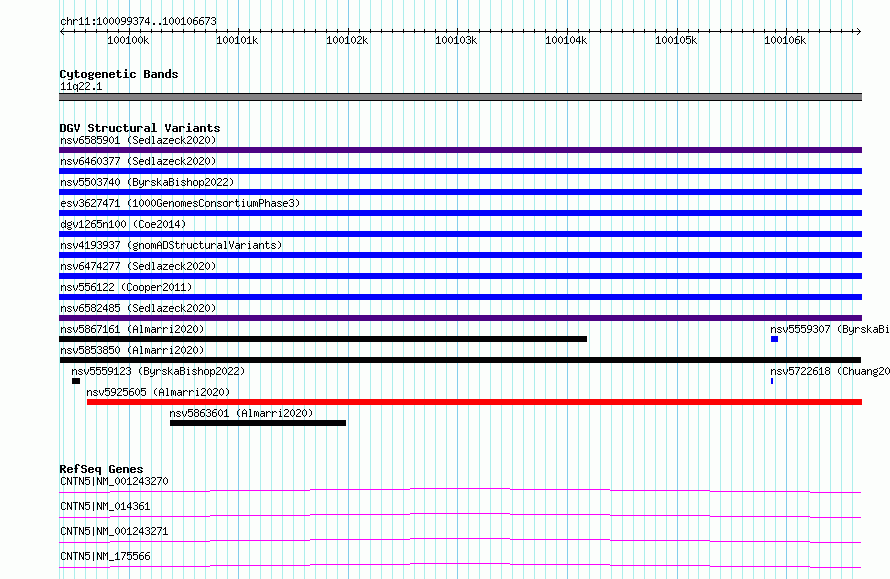Viewport: 890px width, 579px height.
Task: Select the red bar under nsv5925605
Action: point(475,402)
